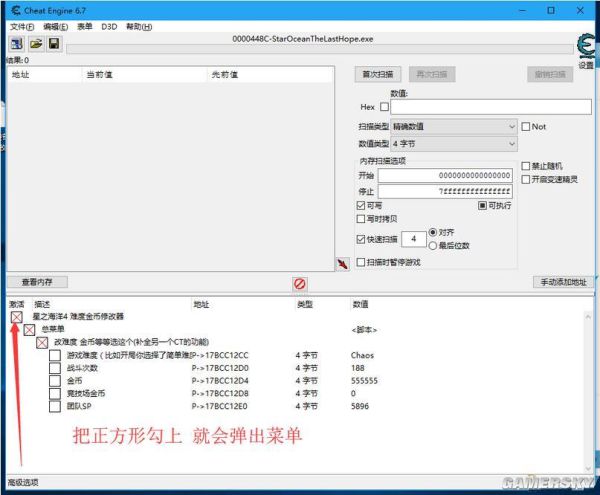
Task: Freeze the 金币 entry checkbox
Action: pos(55,381)
